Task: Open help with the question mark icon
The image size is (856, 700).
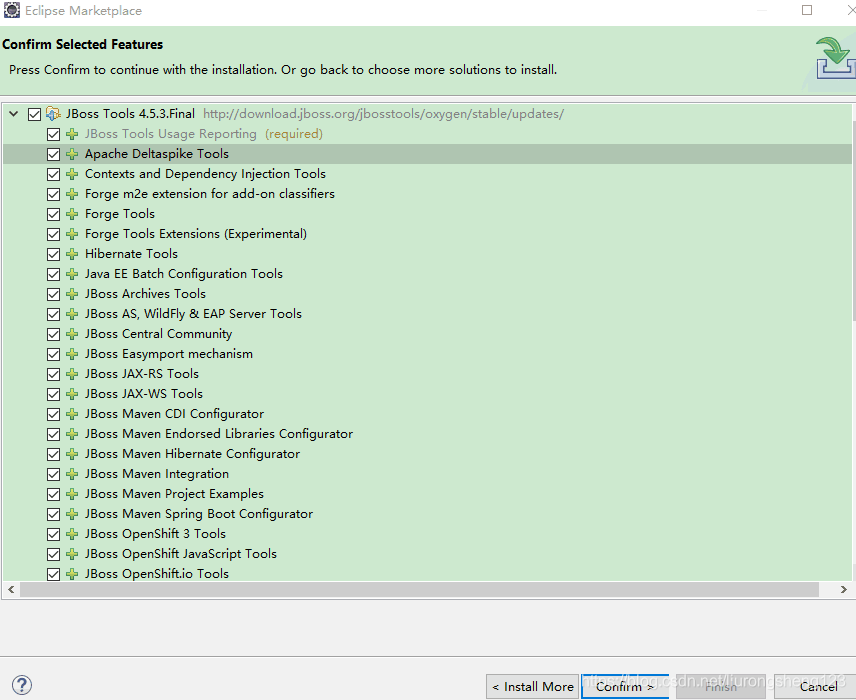Action: 22,685
